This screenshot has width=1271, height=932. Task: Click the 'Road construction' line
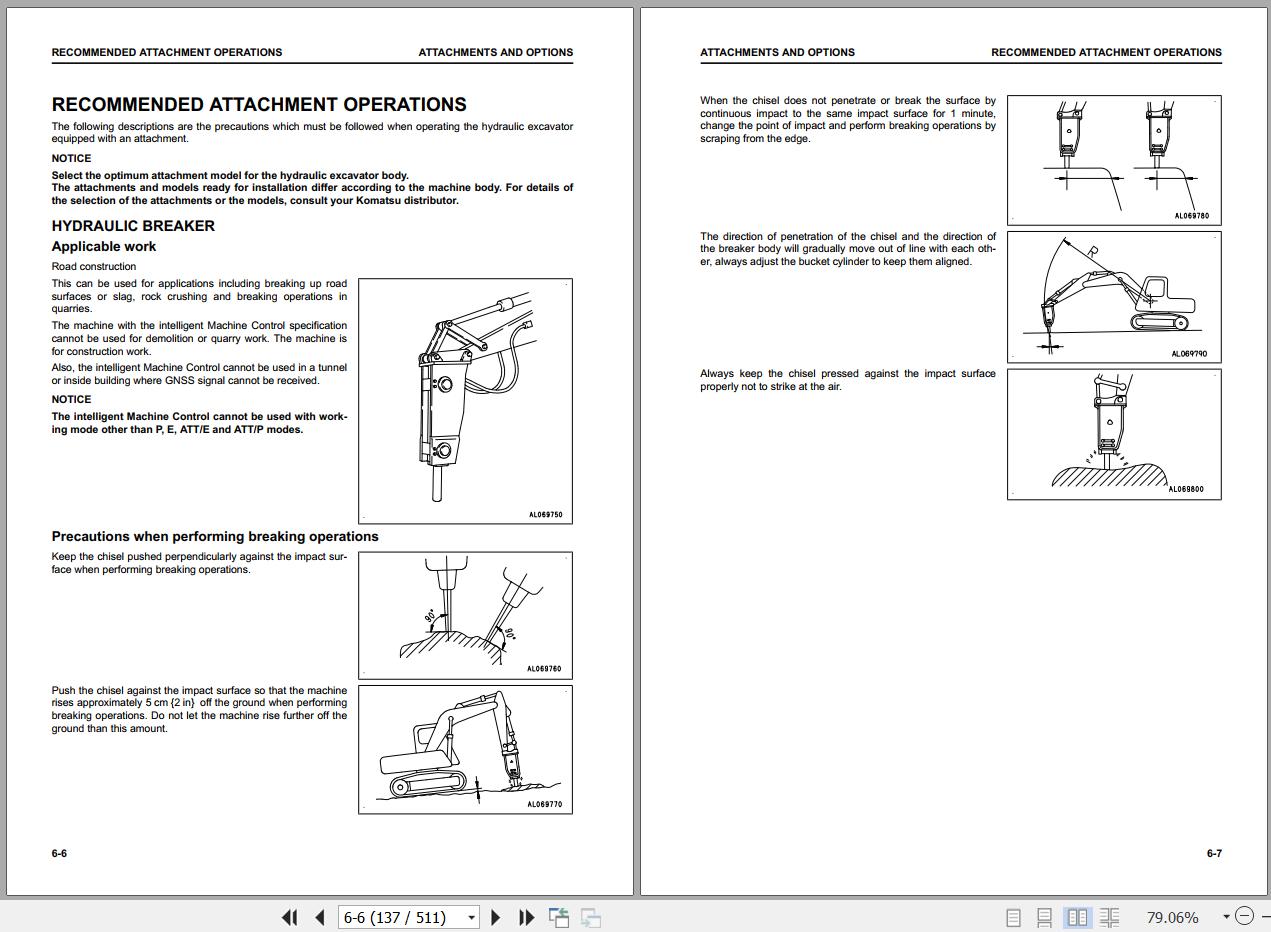94,267
